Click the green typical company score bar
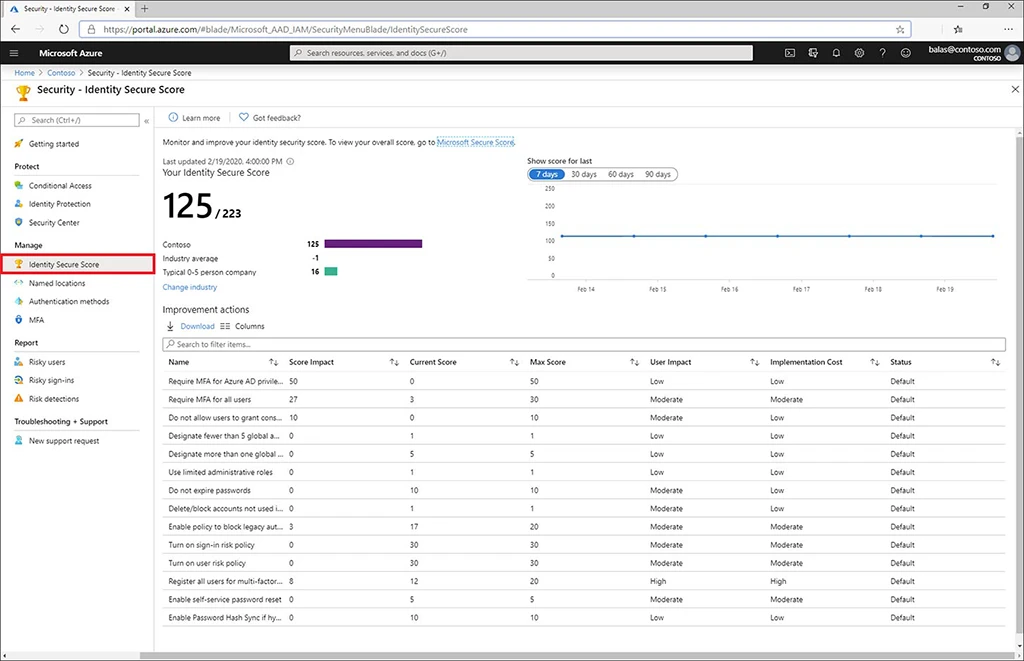Viewport: 1024px width, 661px height. [x=331, y=272]
